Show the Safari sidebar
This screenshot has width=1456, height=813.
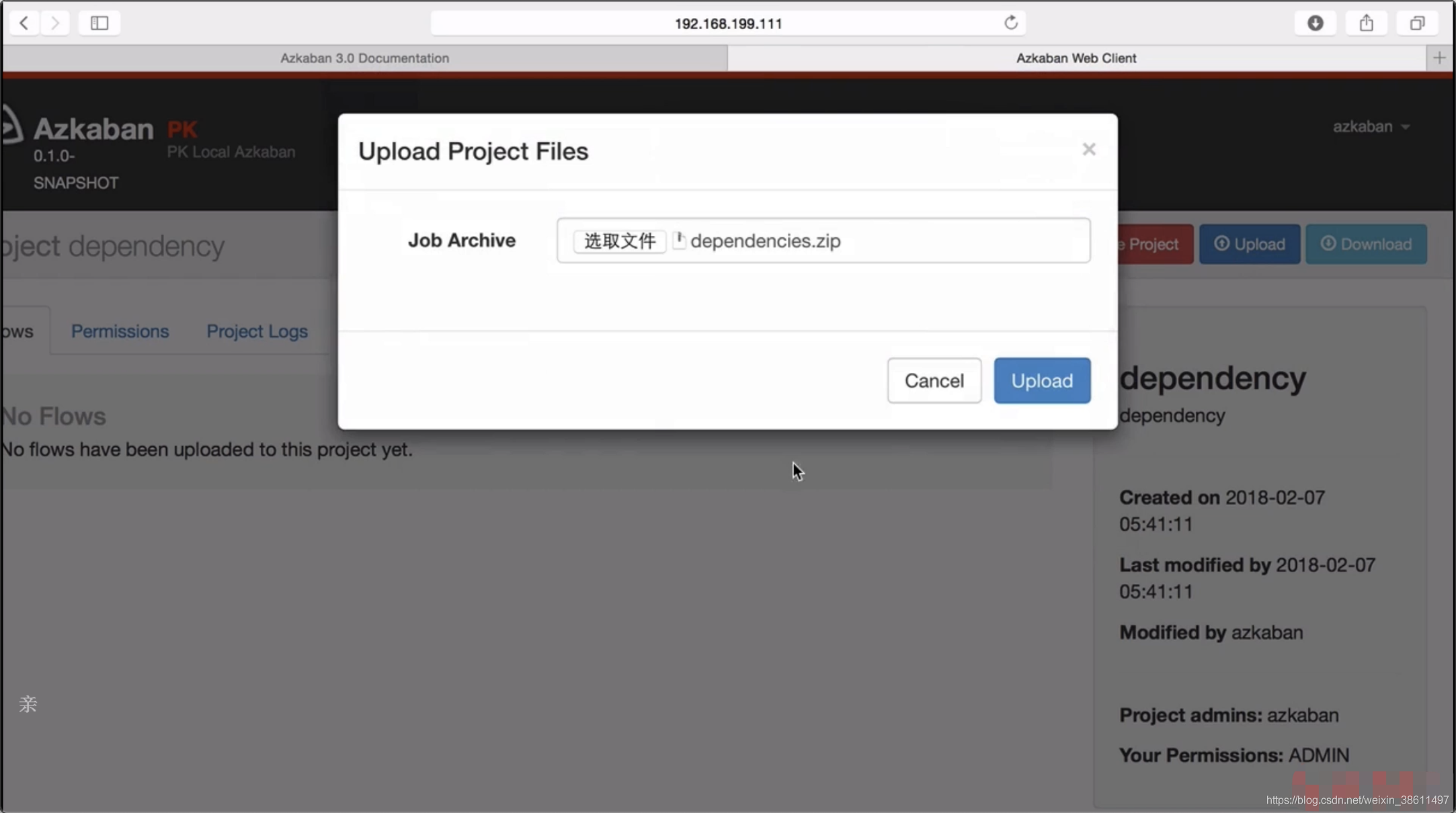pyautogui.click(x=99, y=23)
